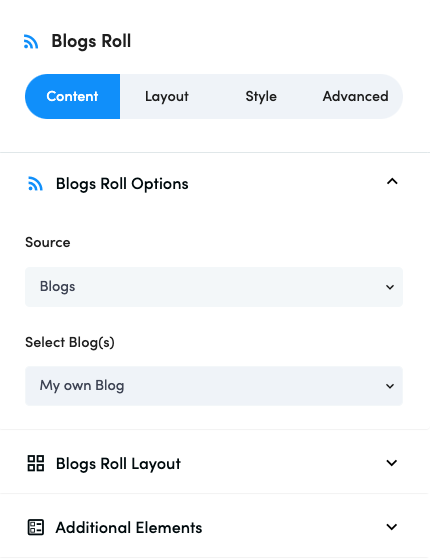Click the Additional Elements section title
Screen dimensions: 430x559
point(129,528)
